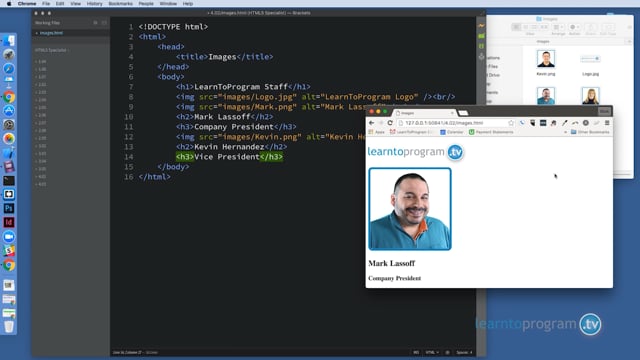Open the Other Bookmarks folder
The image size is (640, 360).
pyautogui.click(x=590, y=132)
